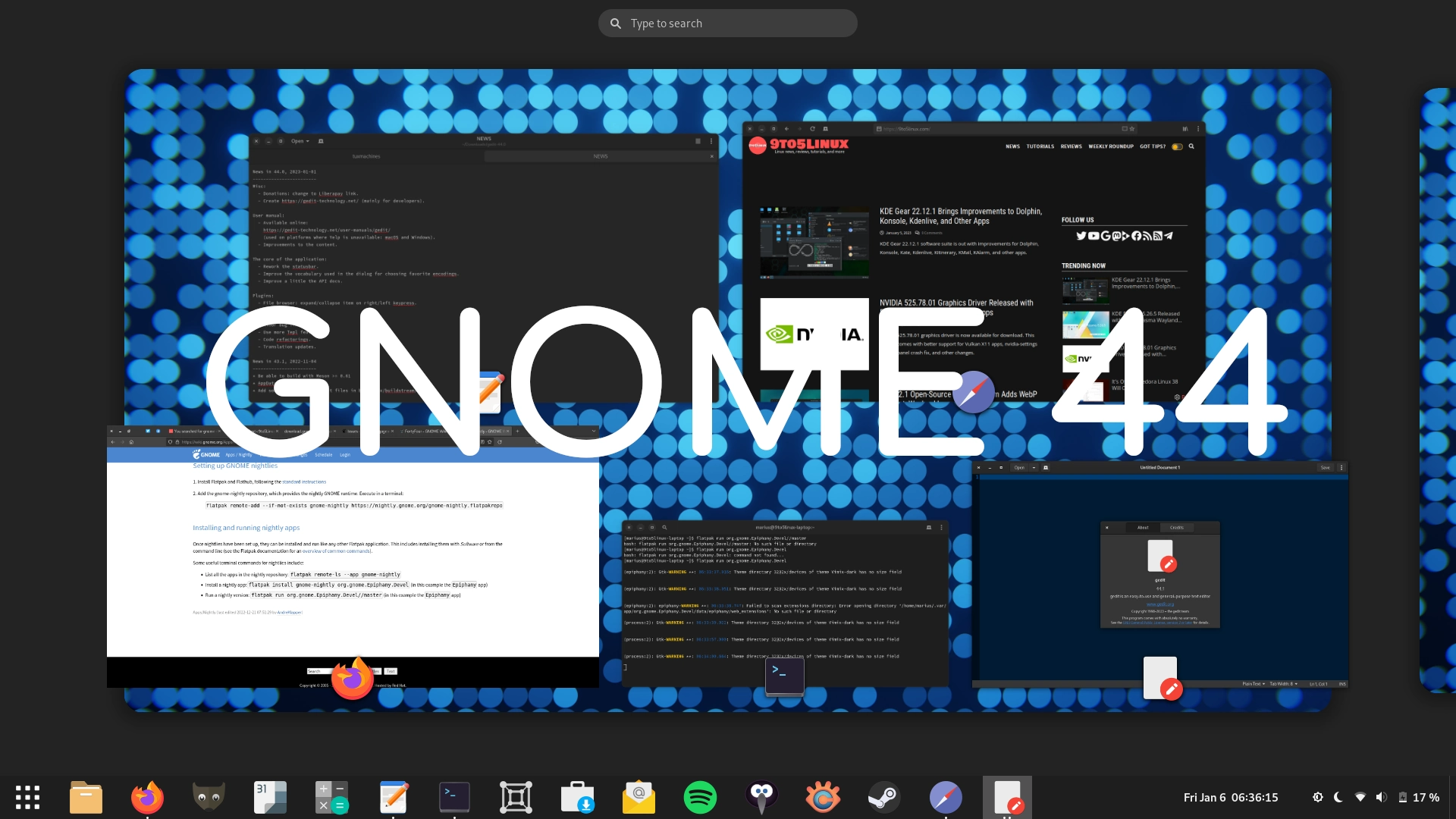Image resolution: width=1456 pixels, height=819 pixels.
Task: Expand Firefox's tab list chevron
Action: (595, 430)
